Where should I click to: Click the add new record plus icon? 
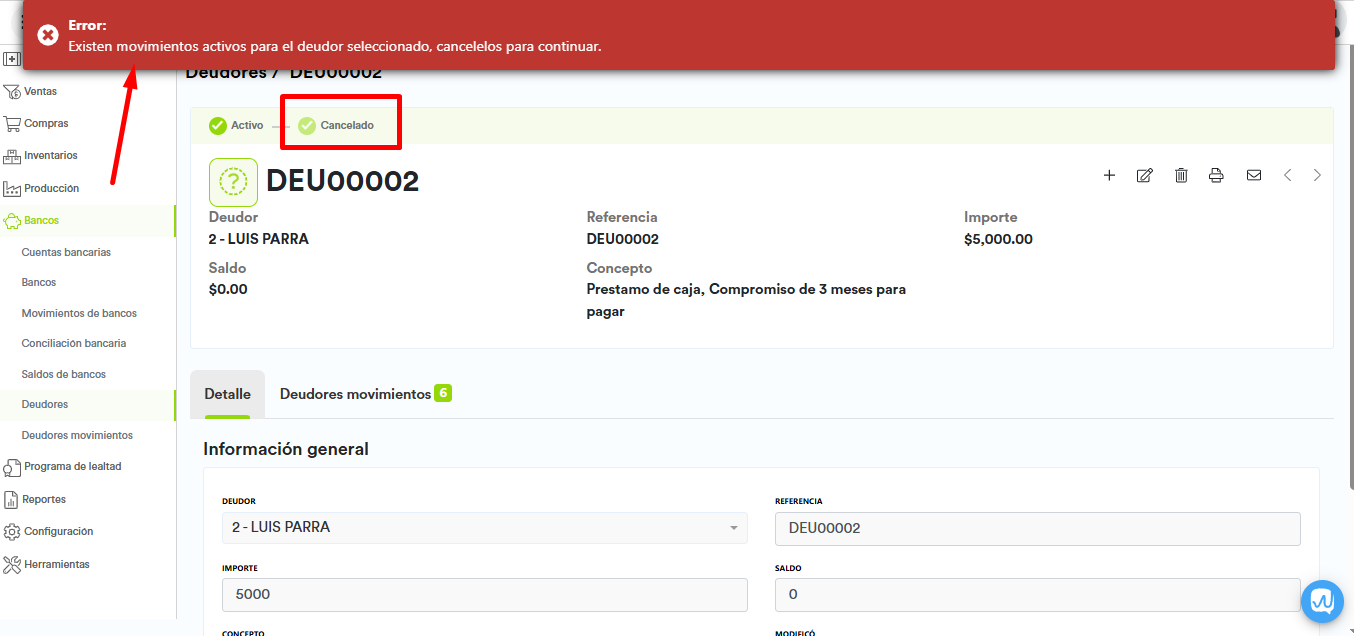pyautogui.click(x=1109, y=175)
